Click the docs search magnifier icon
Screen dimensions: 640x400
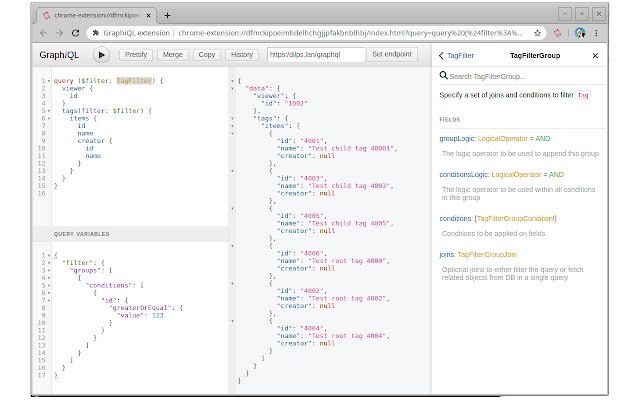coord(443,76)
